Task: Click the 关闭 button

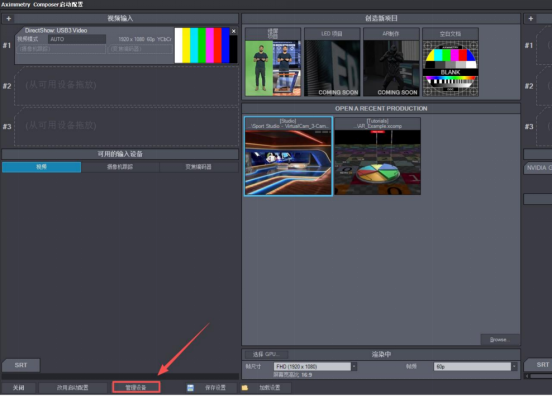Action: click(18, 388)
